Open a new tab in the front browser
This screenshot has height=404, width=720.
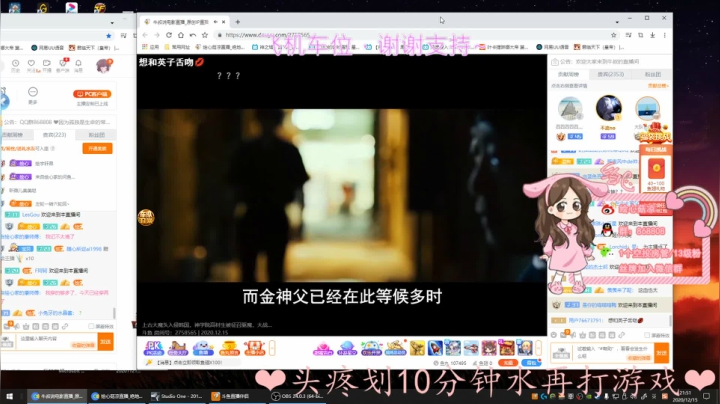(237, 22)
